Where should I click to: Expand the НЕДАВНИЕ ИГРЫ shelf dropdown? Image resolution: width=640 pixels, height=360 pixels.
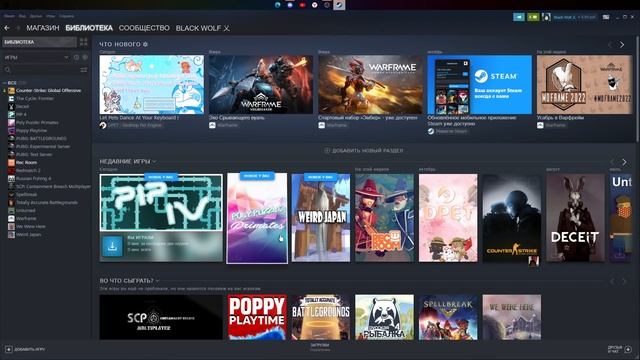[x=154, y=162]
